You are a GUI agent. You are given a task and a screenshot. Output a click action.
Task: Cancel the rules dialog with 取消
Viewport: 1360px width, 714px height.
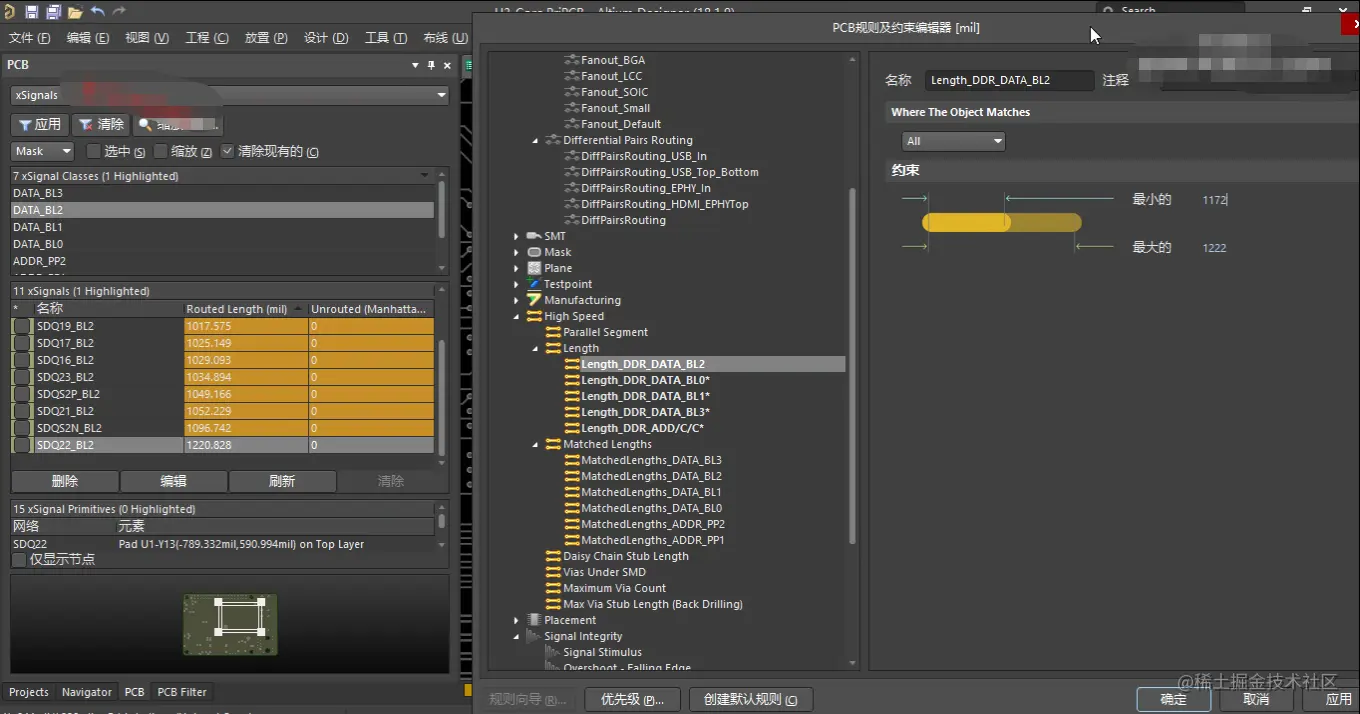pos(1256,699)
